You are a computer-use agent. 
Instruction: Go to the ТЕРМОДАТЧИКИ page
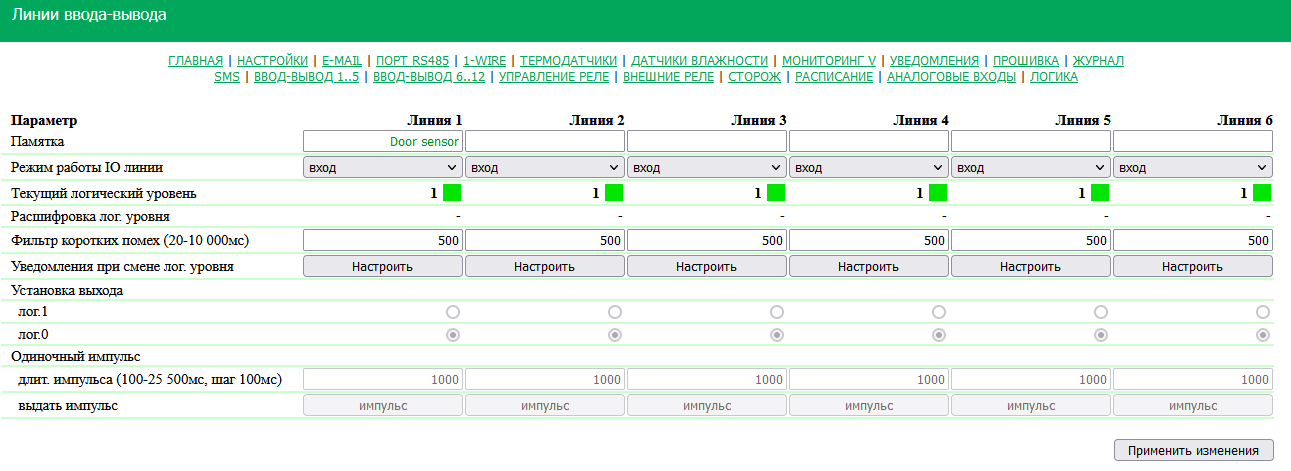[x=568, y=61]
